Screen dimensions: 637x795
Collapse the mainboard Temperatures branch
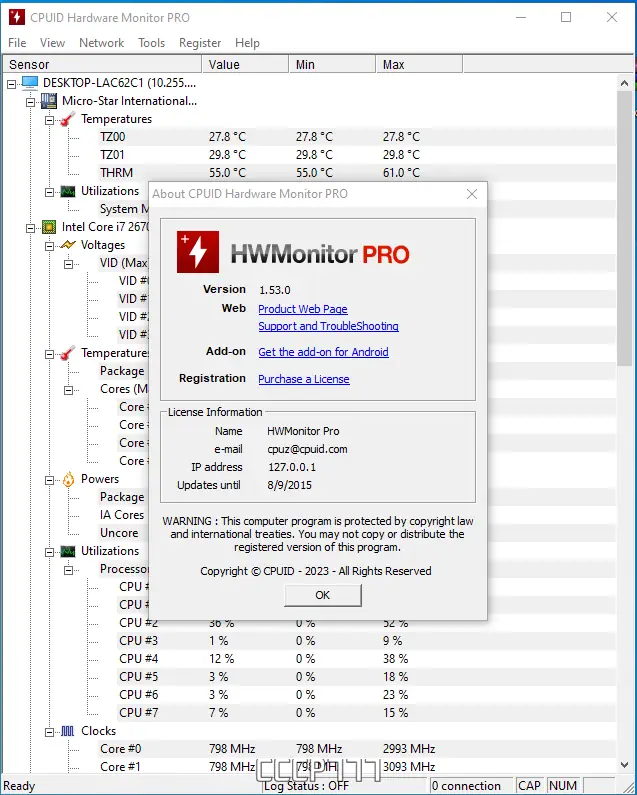pos(49,120)
